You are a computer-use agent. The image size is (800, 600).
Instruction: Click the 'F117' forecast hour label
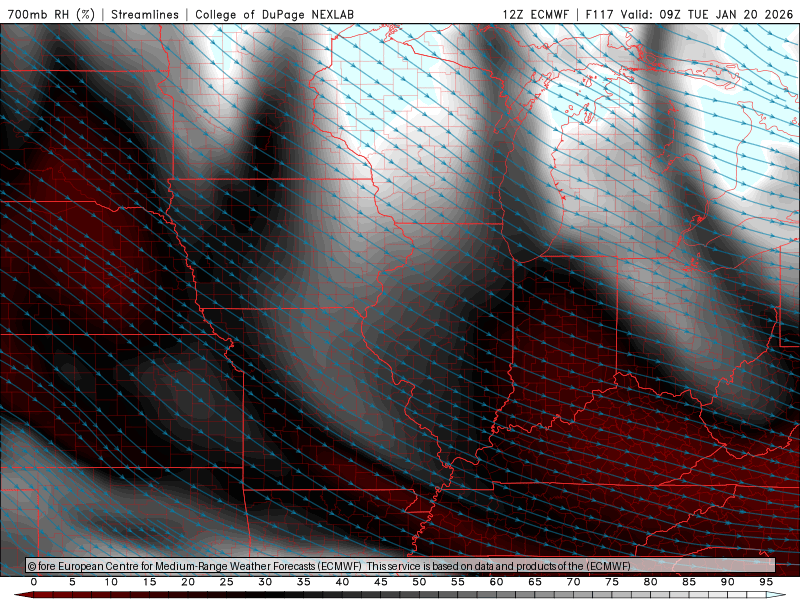pyautogui.click(x=600, y=14)
